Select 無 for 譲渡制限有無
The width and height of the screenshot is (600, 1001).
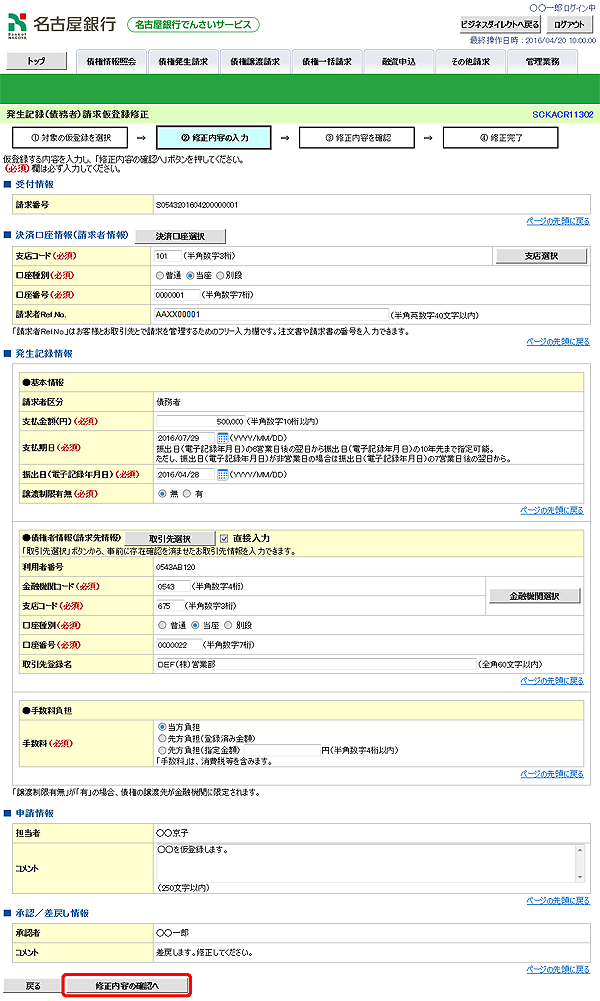point(162,493)
